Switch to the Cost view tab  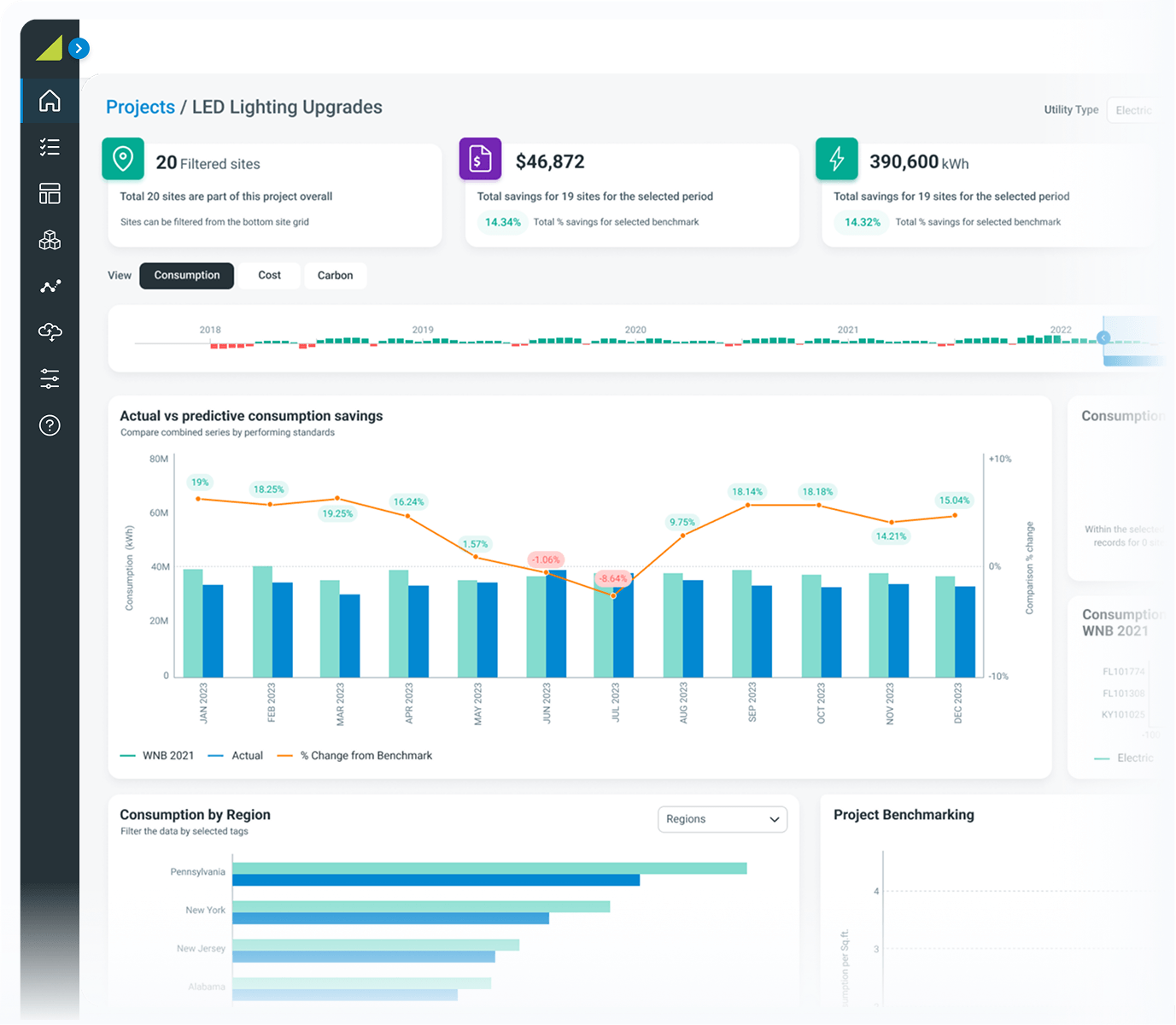(269, 275)
